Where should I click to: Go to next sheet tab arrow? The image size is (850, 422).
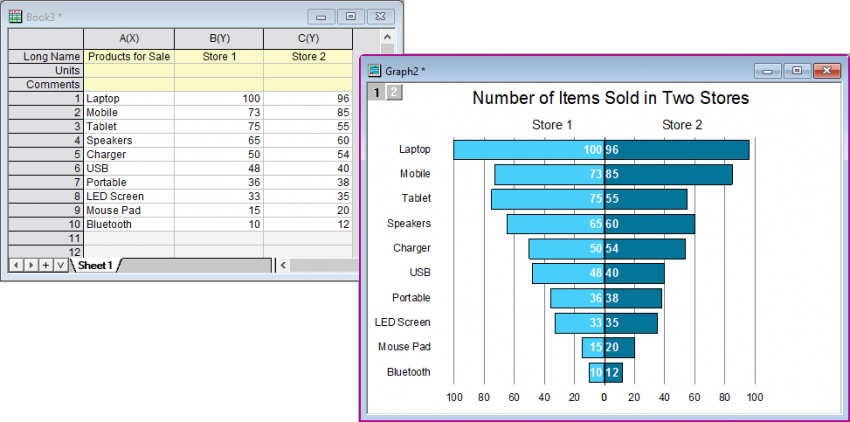[x=31, y=265]
